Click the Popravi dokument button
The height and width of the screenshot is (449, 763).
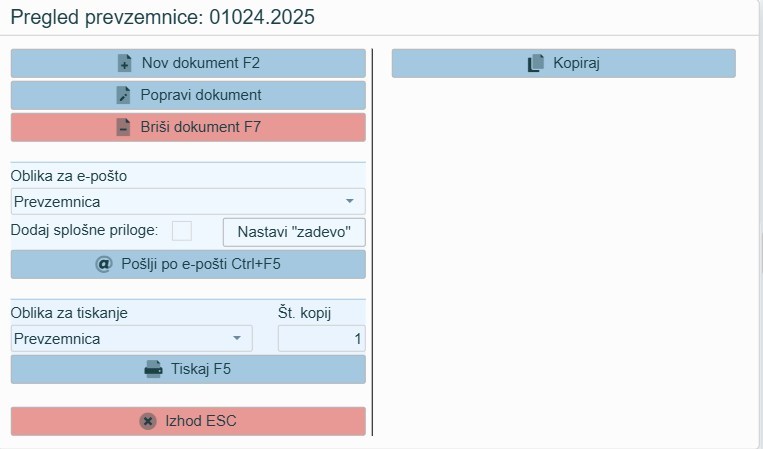point(188,95)
